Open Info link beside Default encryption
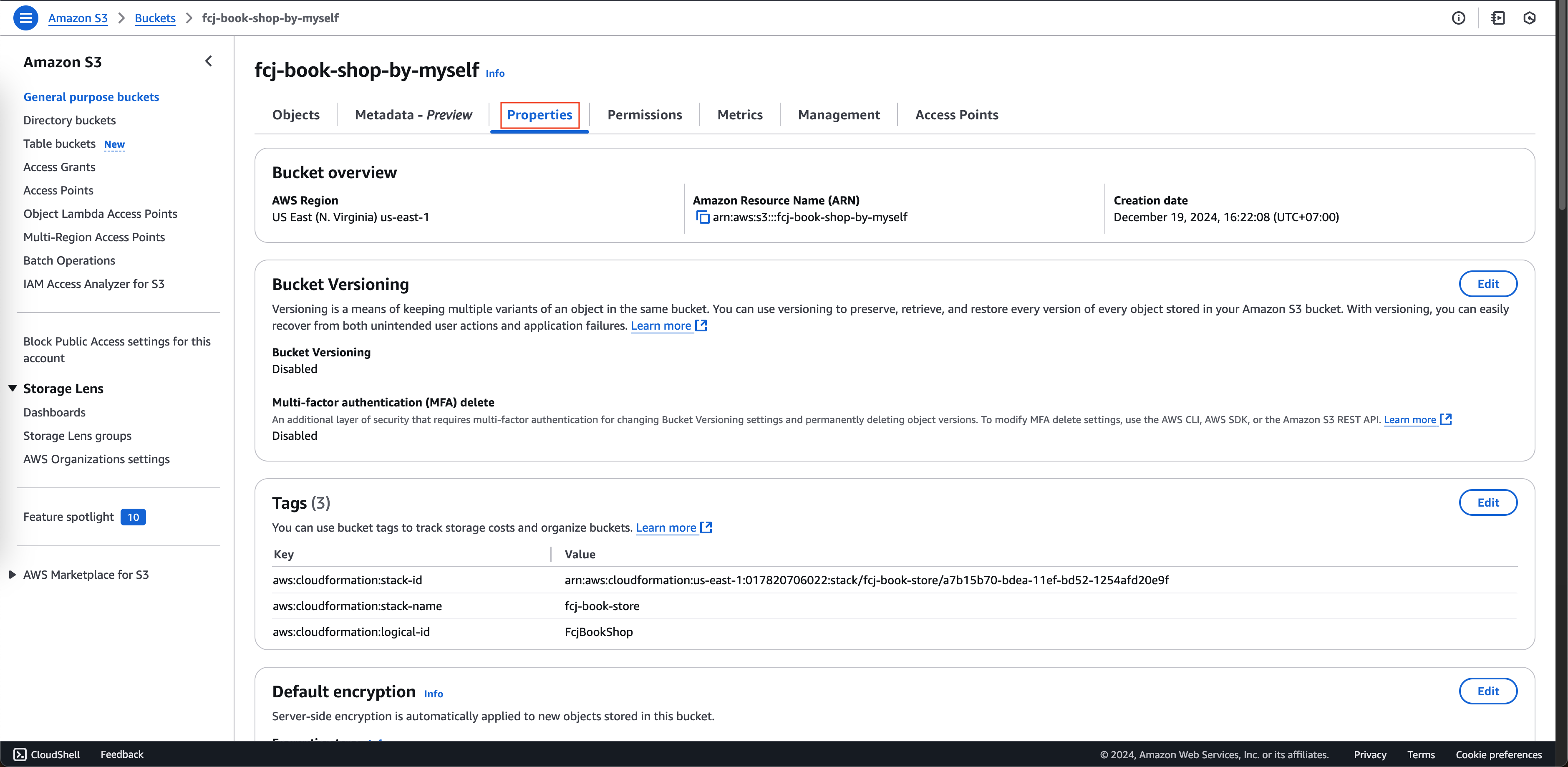Image resolution: width=1568 pixels, height=767 pixels. point(434,693)
